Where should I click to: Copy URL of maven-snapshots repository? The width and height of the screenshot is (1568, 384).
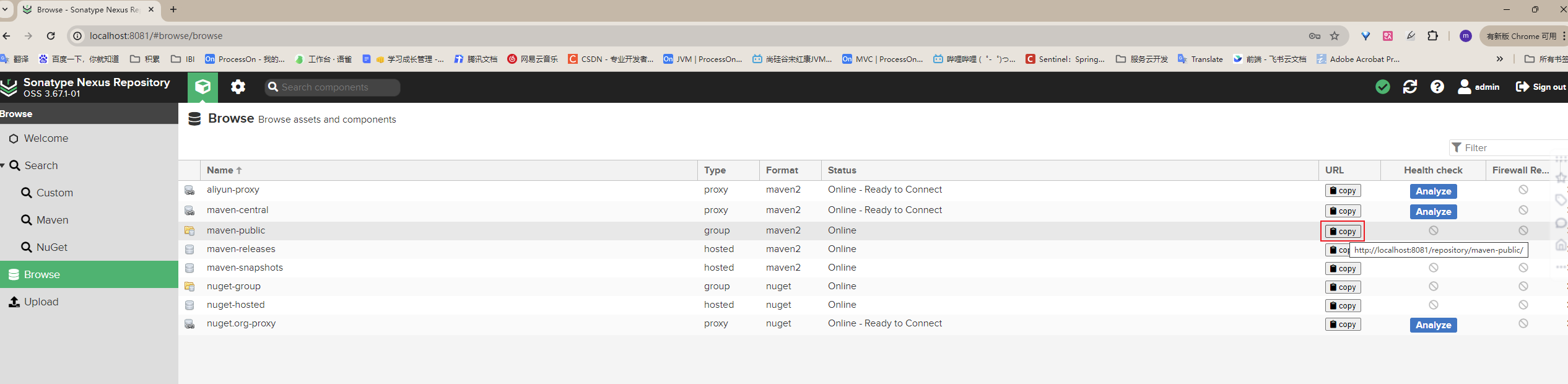[1343, 268]
